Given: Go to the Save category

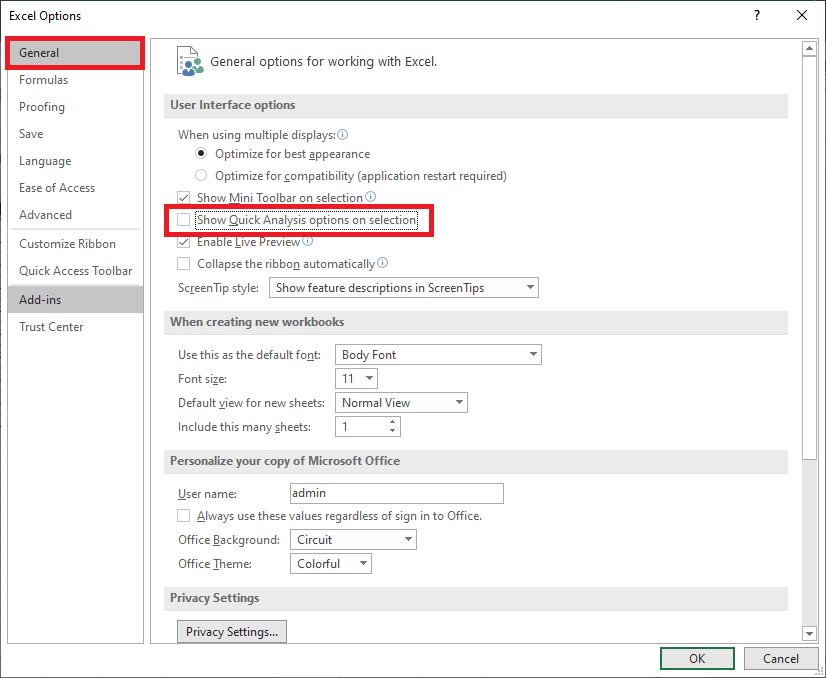Looking at the screenshot, I should pyautogui.click(x=75, y=134).
